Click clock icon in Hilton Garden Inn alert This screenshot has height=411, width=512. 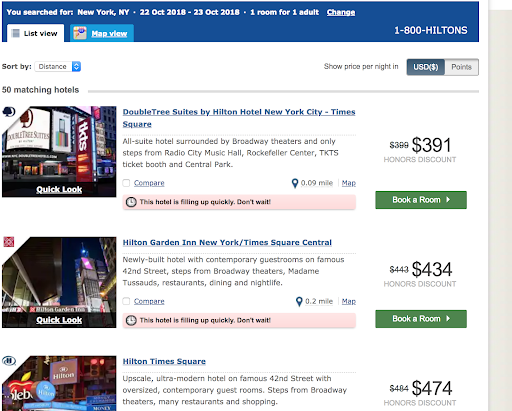point(131,320)
